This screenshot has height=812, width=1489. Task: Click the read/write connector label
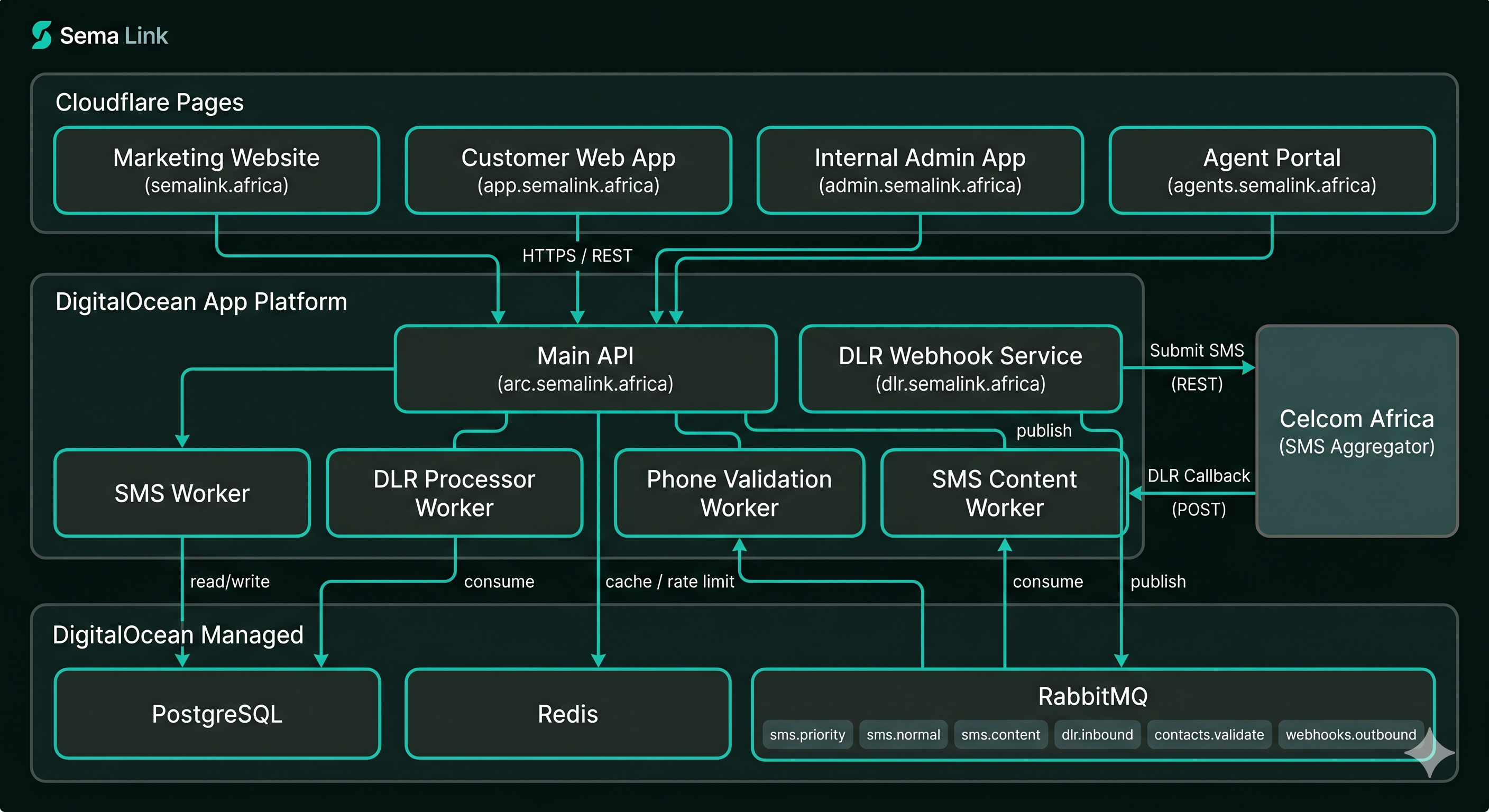[230, 582]
